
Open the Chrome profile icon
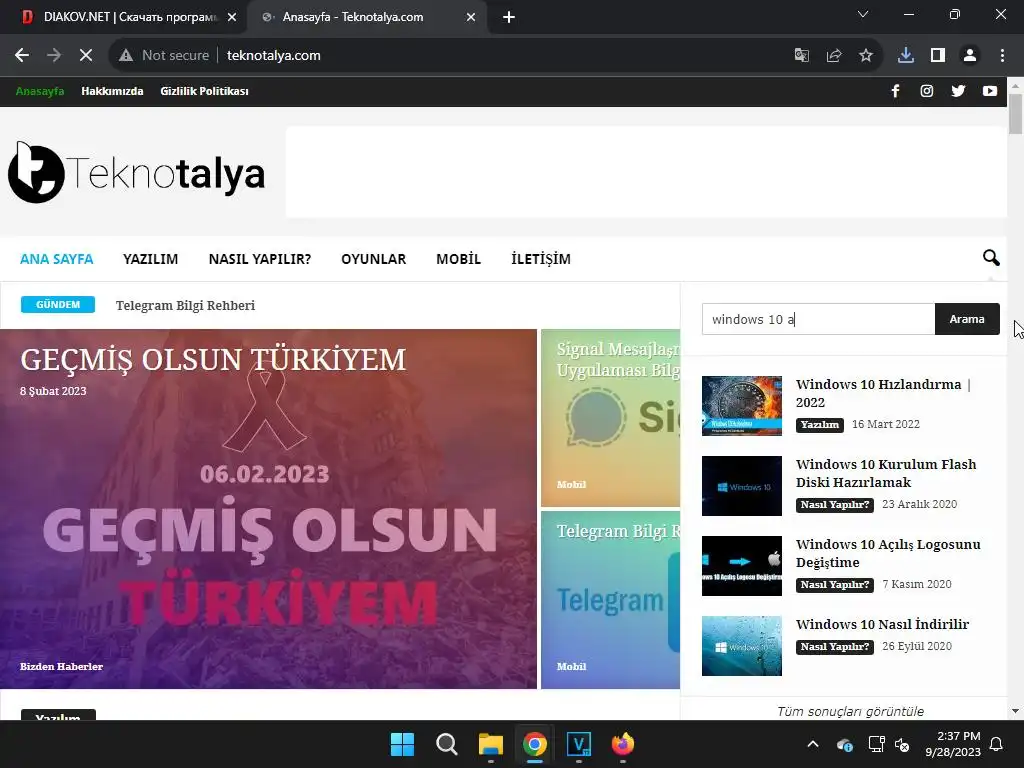(x=970, y=56)
